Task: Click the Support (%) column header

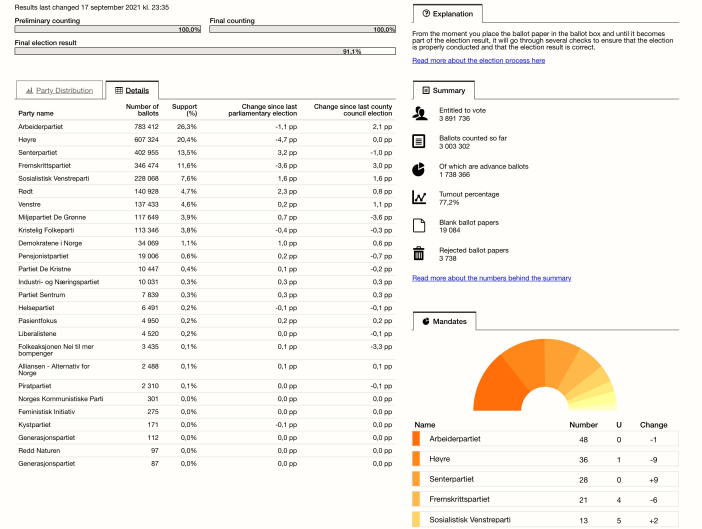Action: (x=186, y=109)
